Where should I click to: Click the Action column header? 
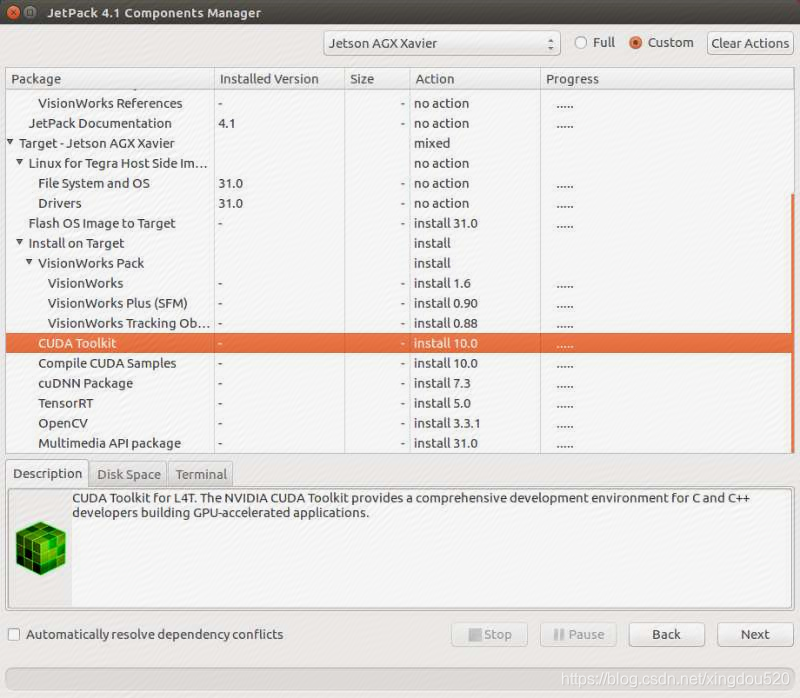tap(475, 79)
